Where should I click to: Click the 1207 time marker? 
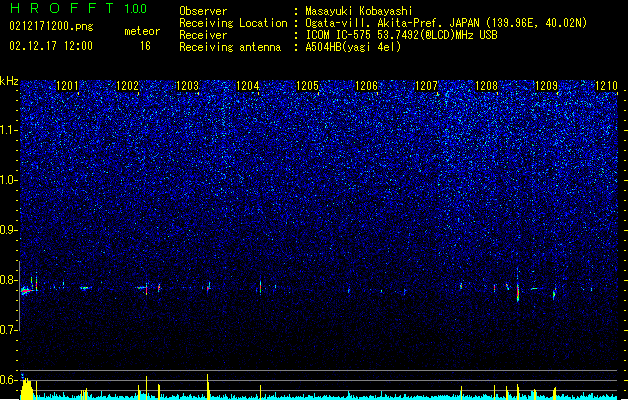pos(426,86)
